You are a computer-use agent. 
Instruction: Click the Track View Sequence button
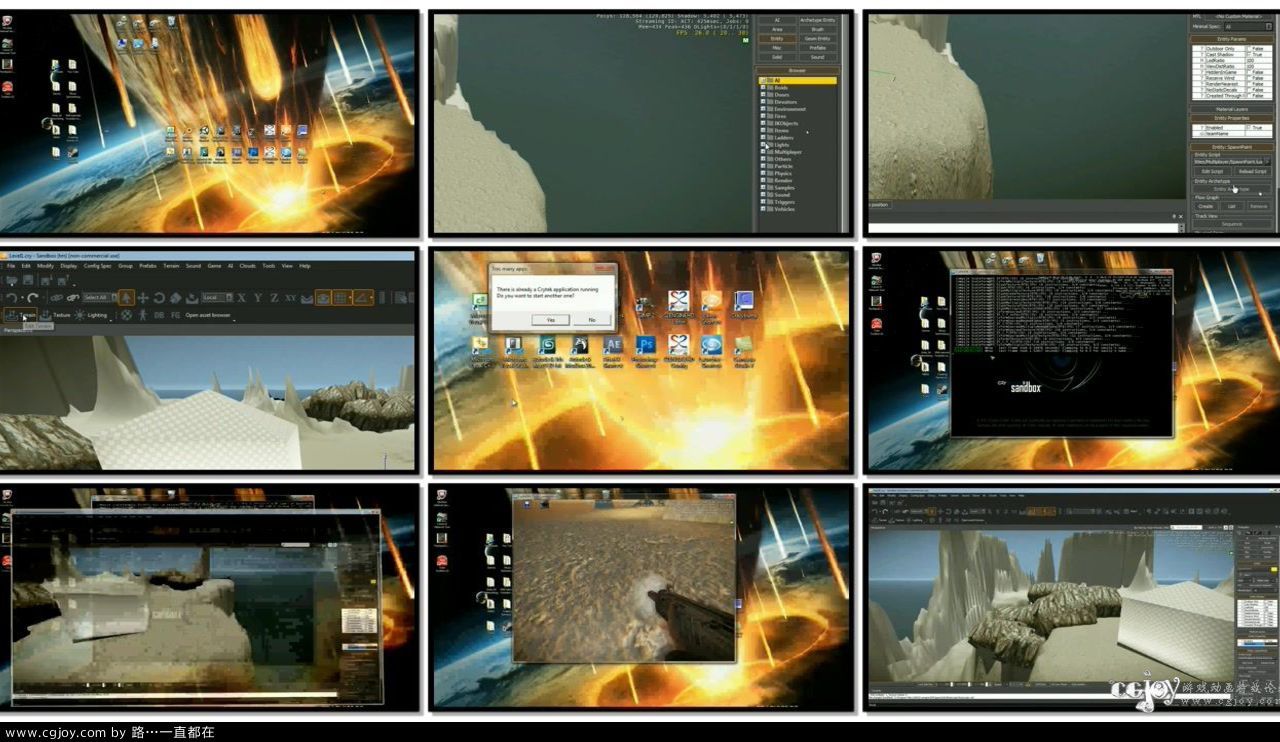1232,224
